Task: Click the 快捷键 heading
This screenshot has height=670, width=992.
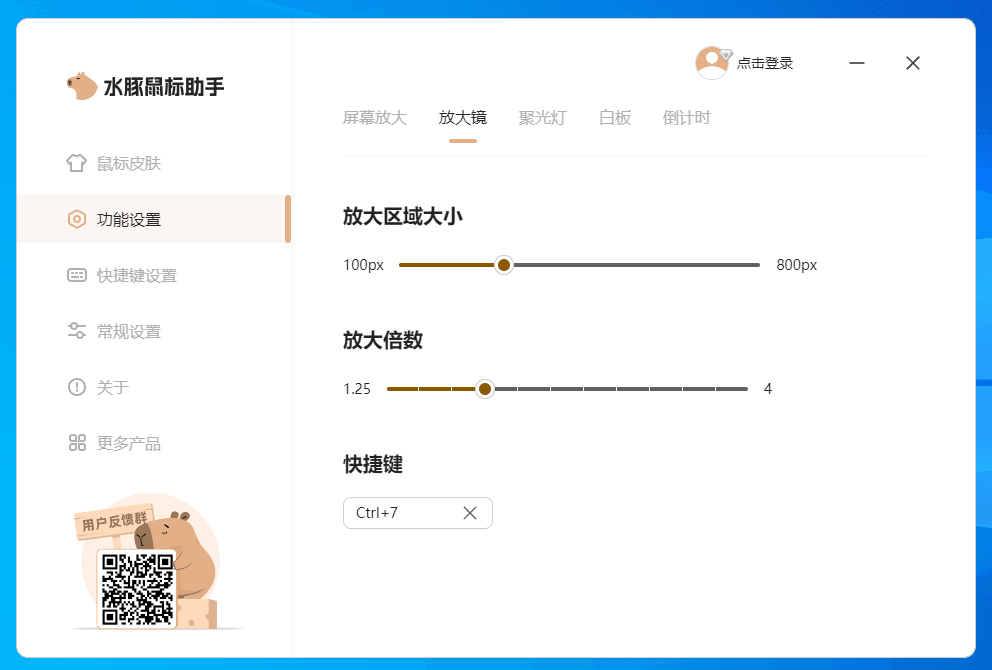Action: (373, 464)
